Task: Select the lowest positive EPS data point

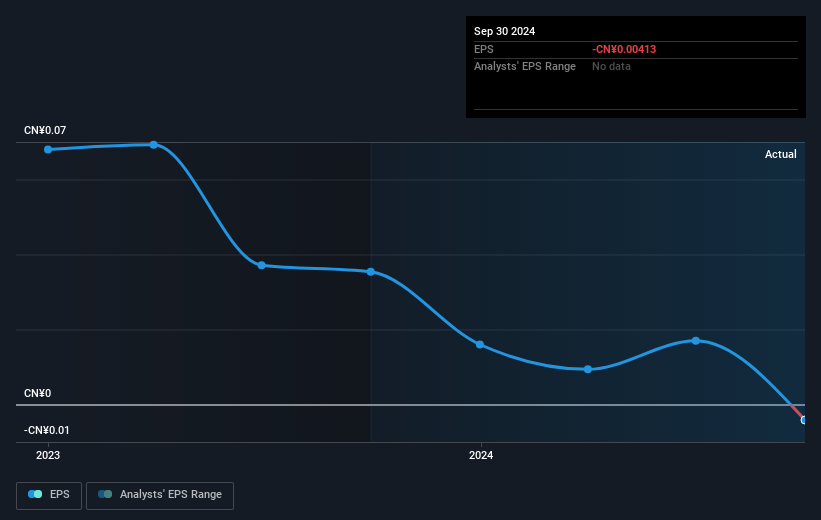Action: coord(588,369)
